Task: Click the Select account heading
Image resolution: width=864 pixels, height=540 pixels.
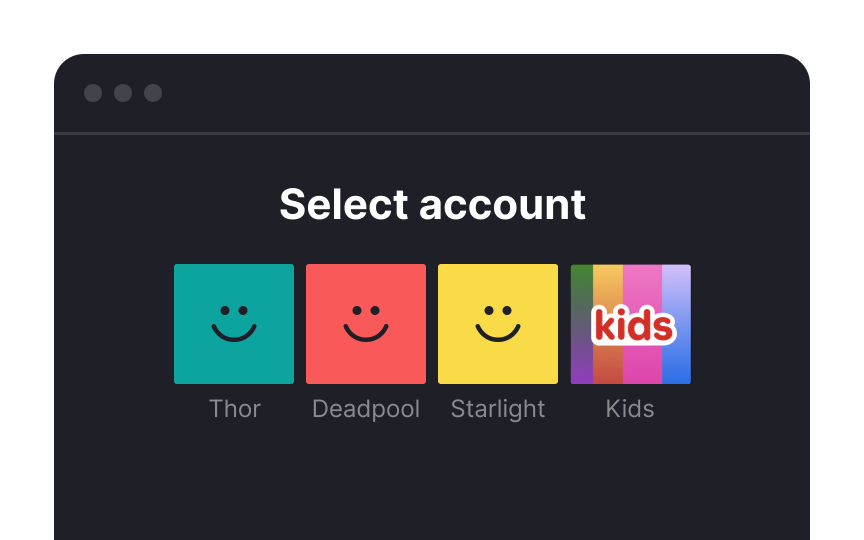Action: [433, 204]
